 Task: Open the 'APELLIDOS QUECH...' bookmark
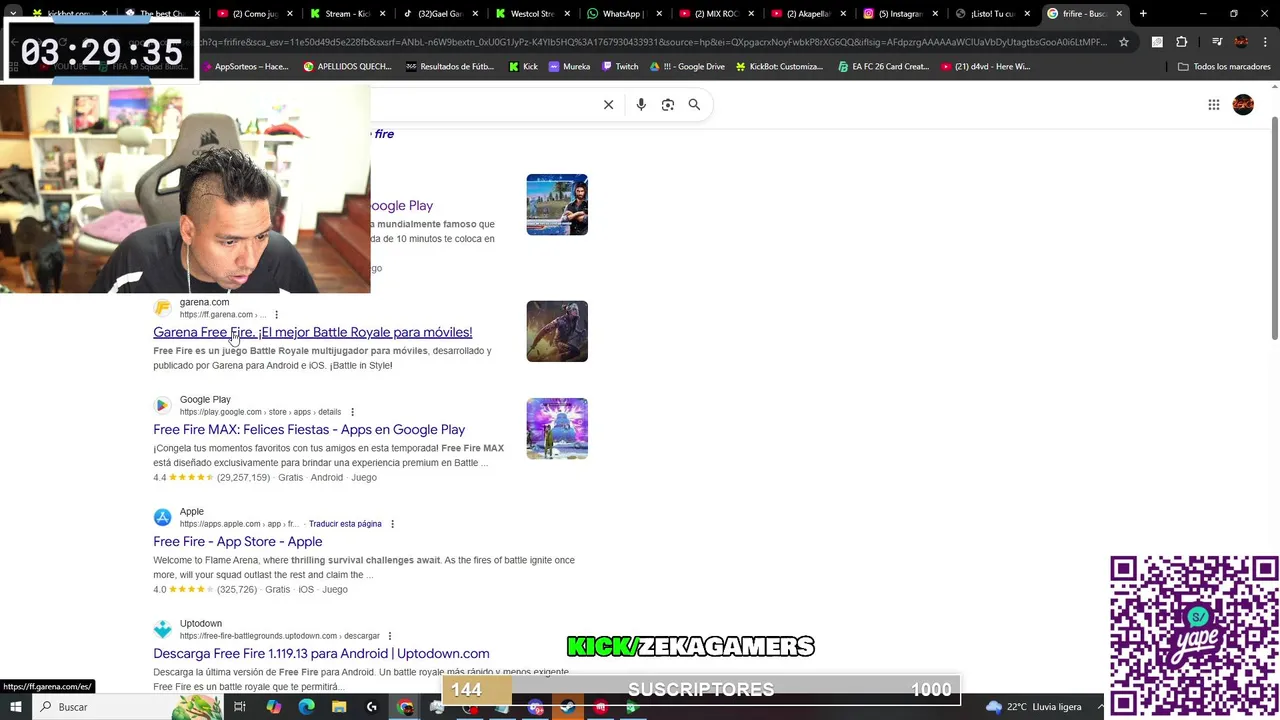tap(347, 66)
